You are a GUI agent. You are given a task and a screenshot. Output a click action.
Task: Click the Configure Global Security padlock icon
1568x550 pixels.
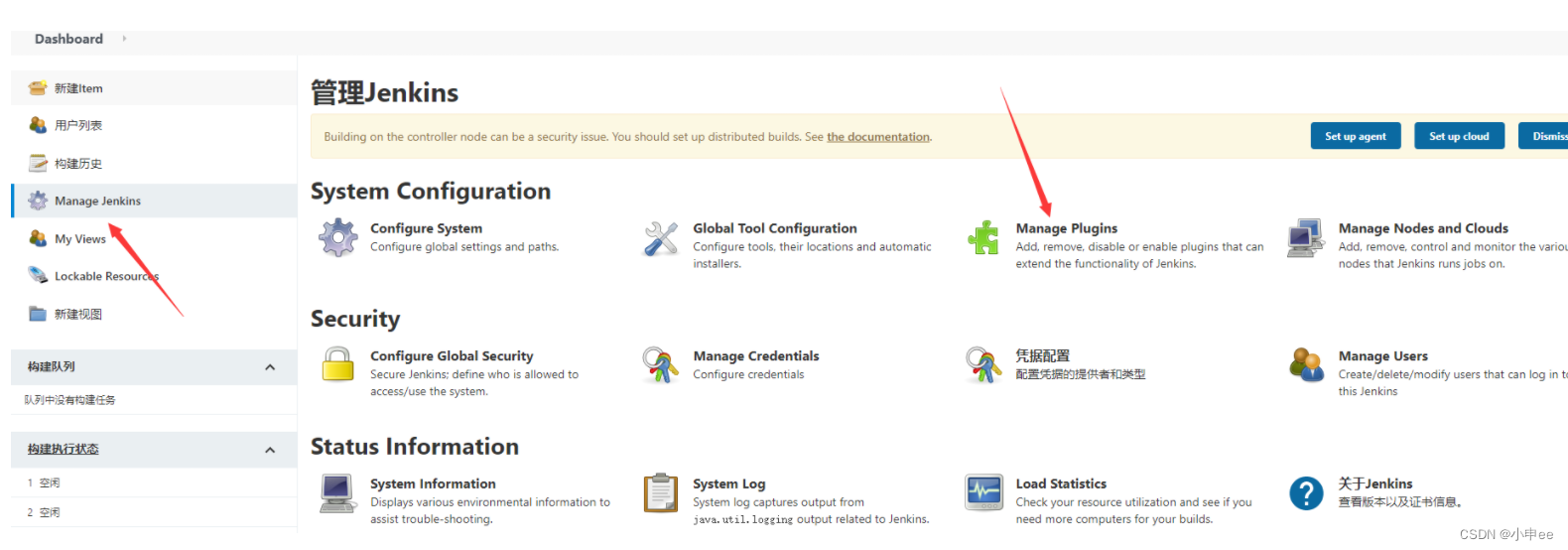coord(338,365)
